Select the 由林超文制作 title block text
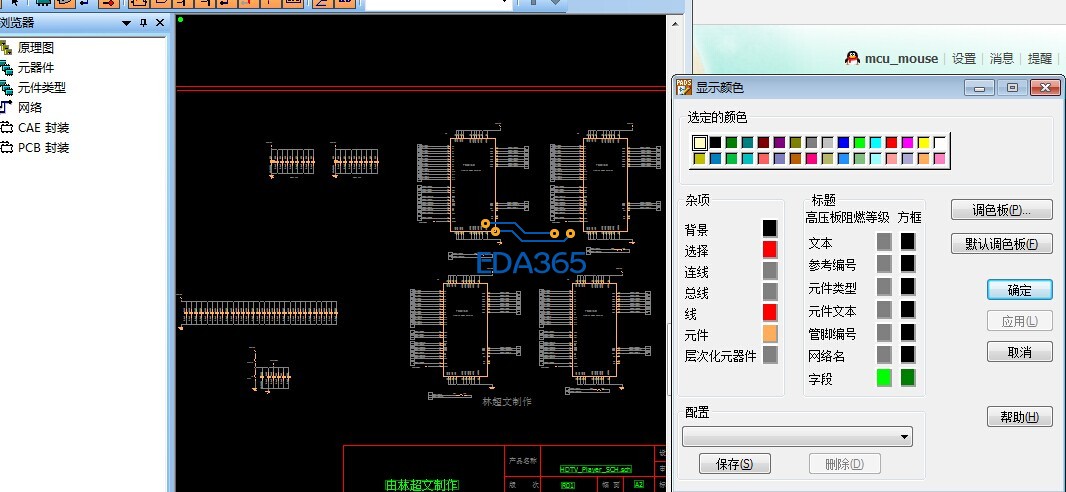This screenshot has width=1066, height=492. coord(422,485)
